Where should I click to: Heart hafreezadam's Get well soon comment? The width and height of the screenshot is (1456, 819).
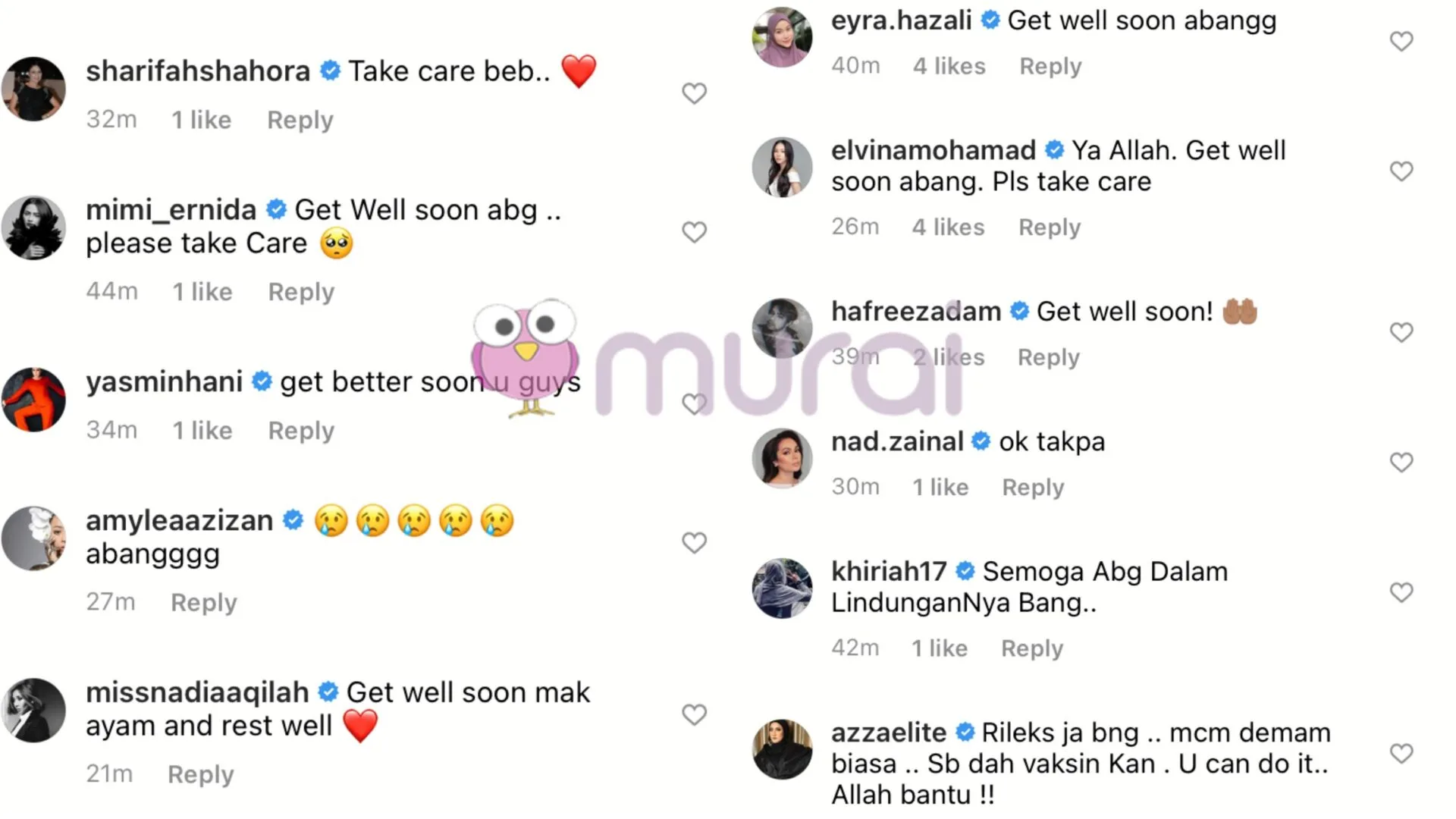[1401, 332]
